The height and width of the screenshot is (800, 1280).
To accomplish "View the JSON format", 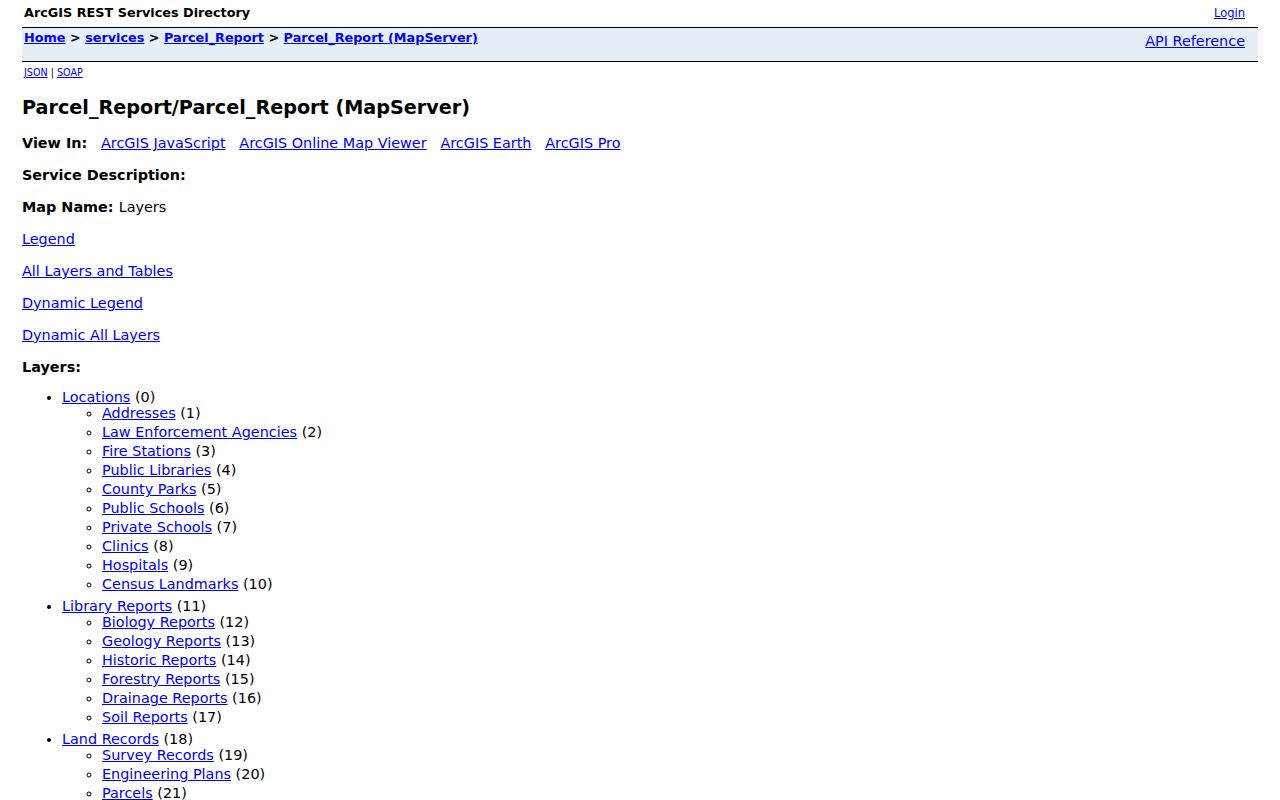I will pyautogui.click(x=36, y=73).
